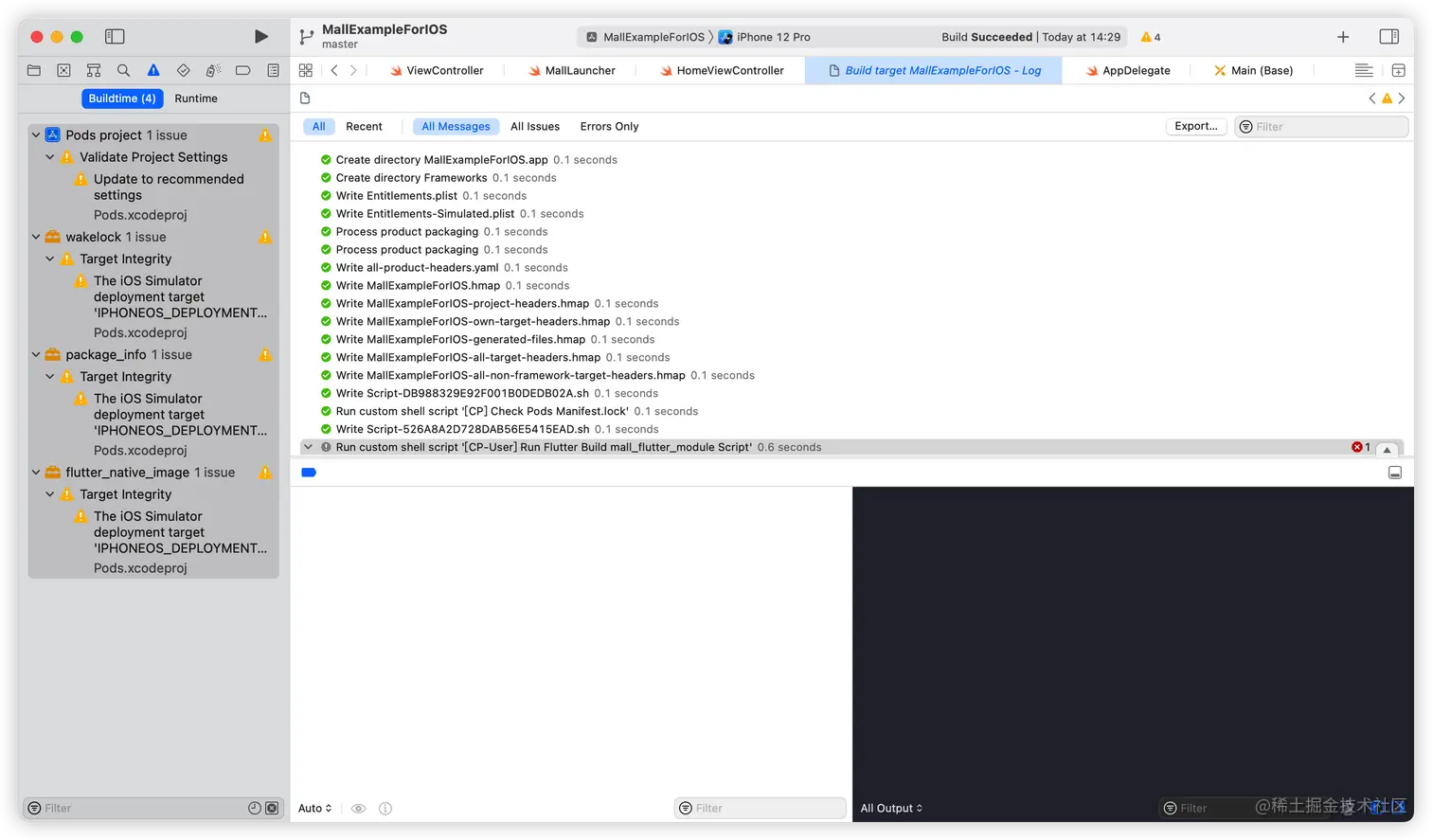The height and width of the screenshot is (840, 1432).
Task: Switch to the AppDelegate tab
Action: click(1128, 70)
